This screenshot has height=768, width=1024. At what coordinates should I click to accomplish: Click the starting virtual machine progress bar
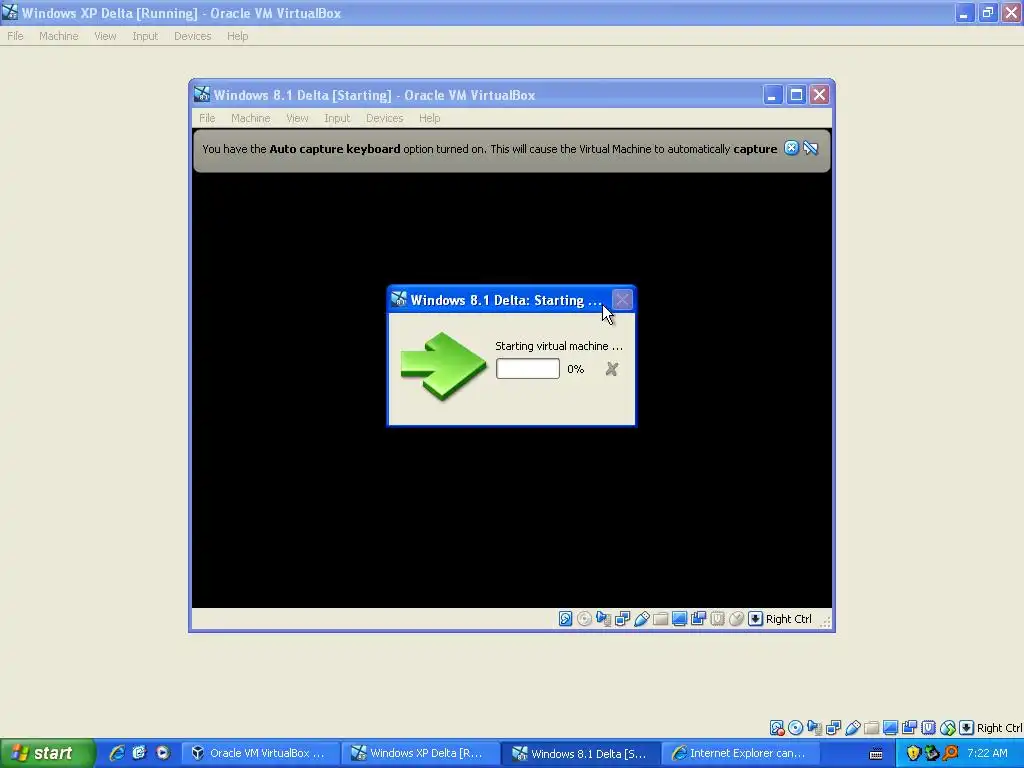click(528, 368)
